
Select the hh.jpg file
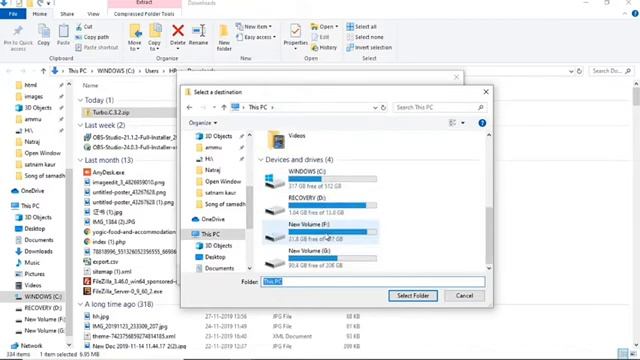coord(96,317)
